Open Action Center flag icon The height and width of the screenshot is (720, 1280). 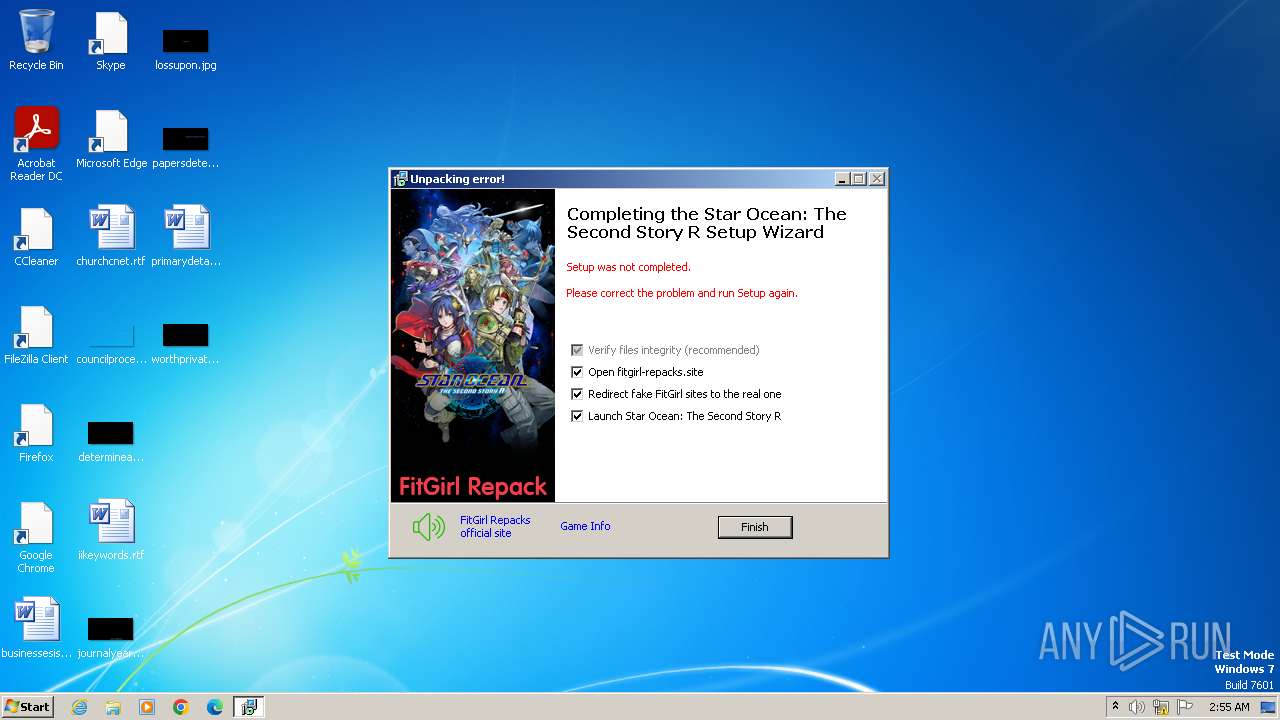[x=1185, y=707]
